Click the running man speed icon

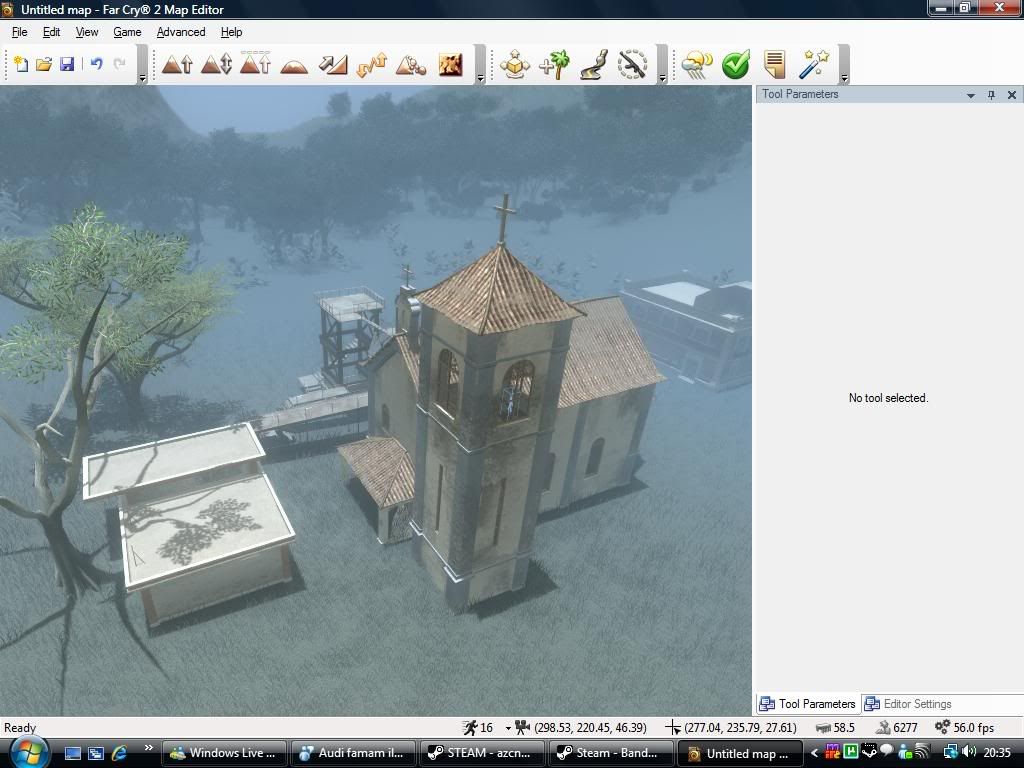pyautogui.click(x=470, y=727)
